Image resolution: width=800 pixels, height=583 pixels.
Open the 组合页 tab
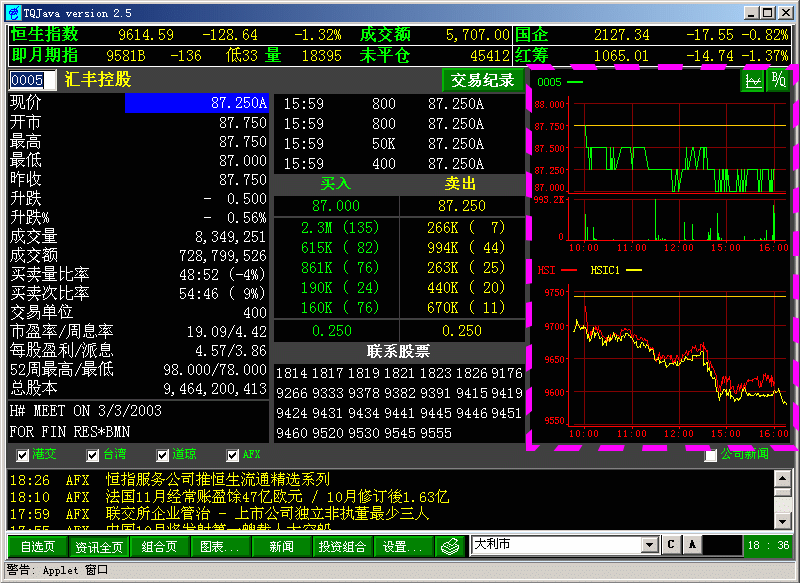point(160,547)
